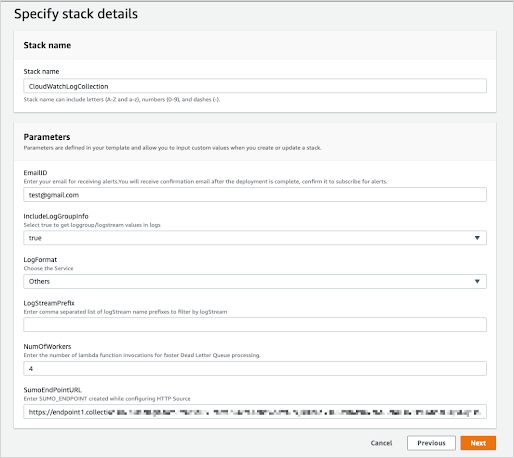The width and height of the screenshot is (514, 458).
Task: Click the IncludeLogGroupInfo dropdown arrow icon
Action: click(477, 238)
